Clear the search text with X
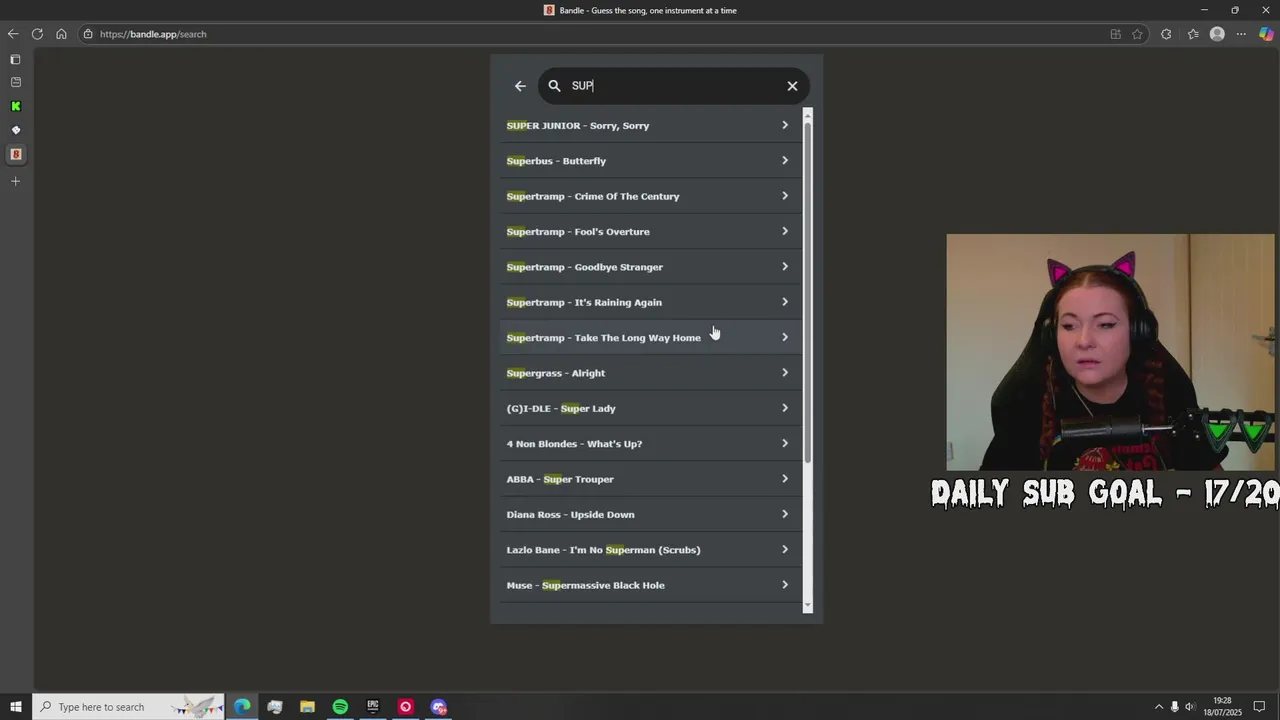Screen dimensions: 1280x720 [792, 86]
